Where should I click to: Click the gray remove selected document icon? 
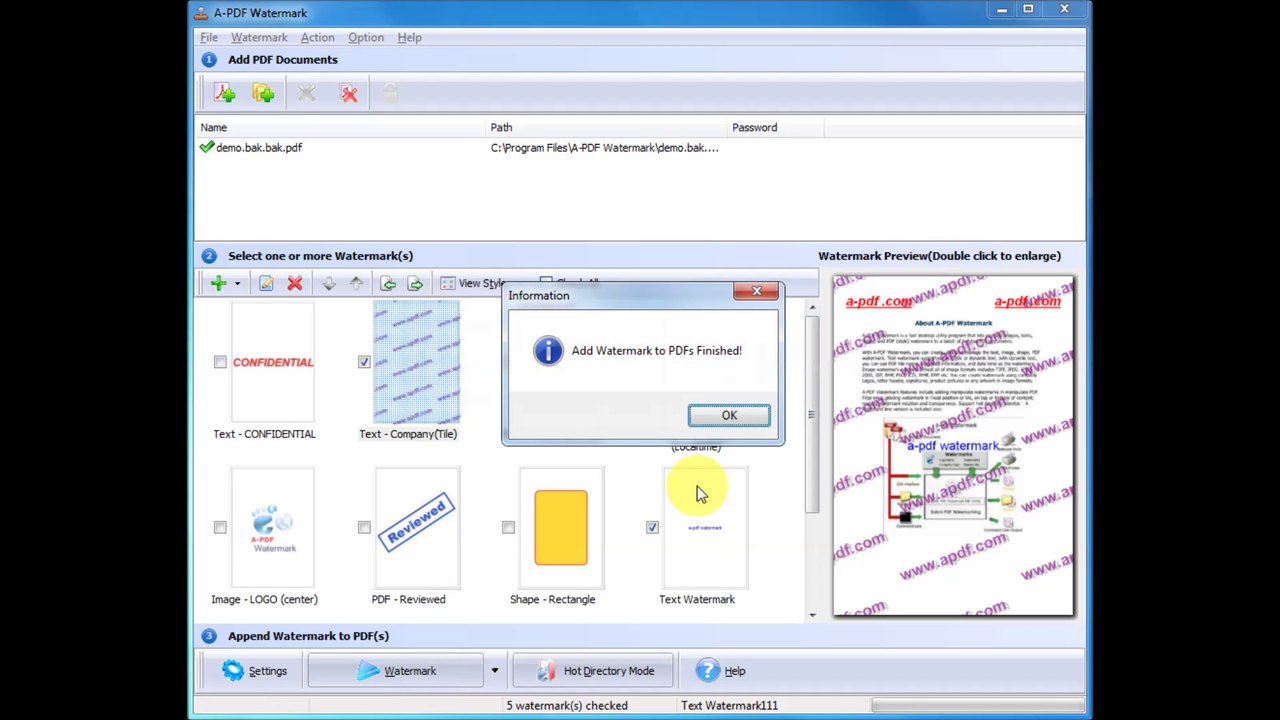pos(307,93)
